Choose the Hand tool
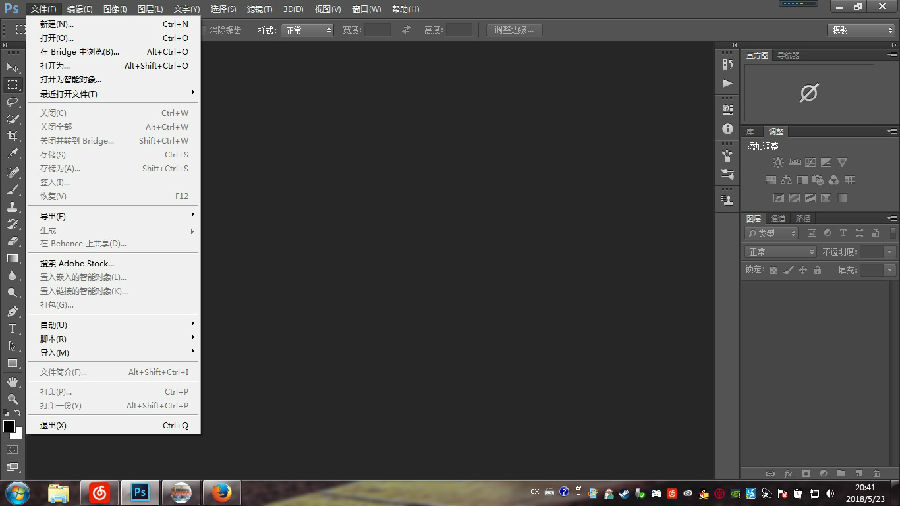Image resolution: width=900 pixels, height=506 pixels. coord(13,382)
